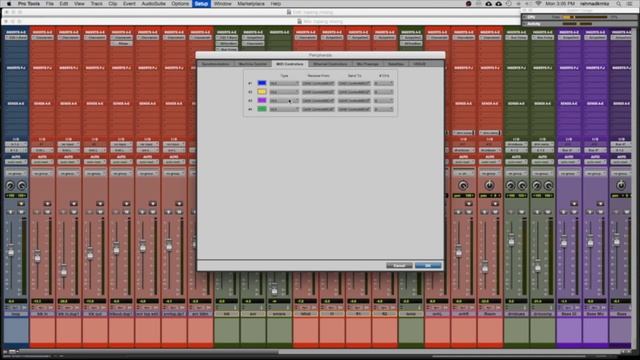
Task: Click left pan knob on second green aux track
Action: click(x=537, y=186)
